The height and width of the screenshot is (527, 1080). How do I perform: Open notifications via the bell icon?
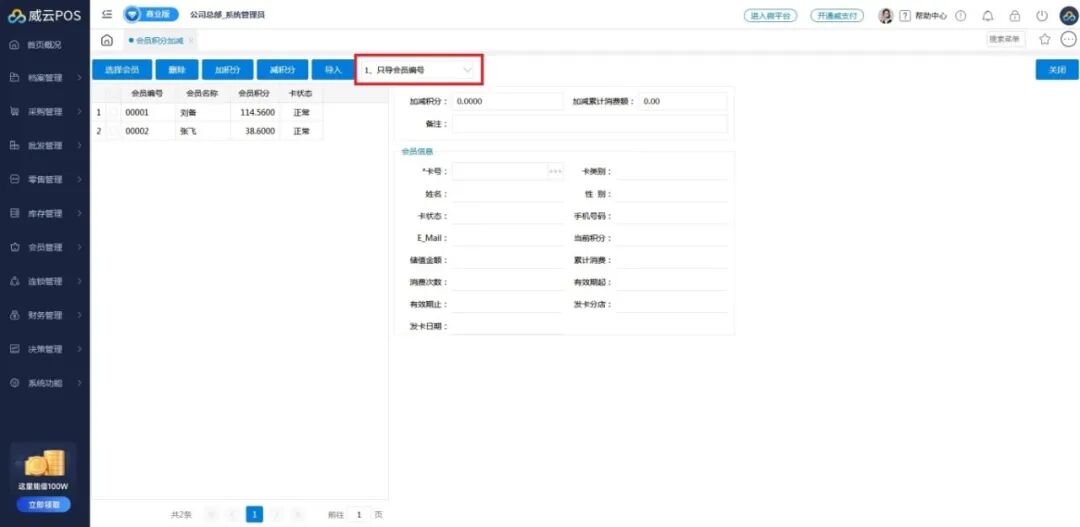click(988, 16)
